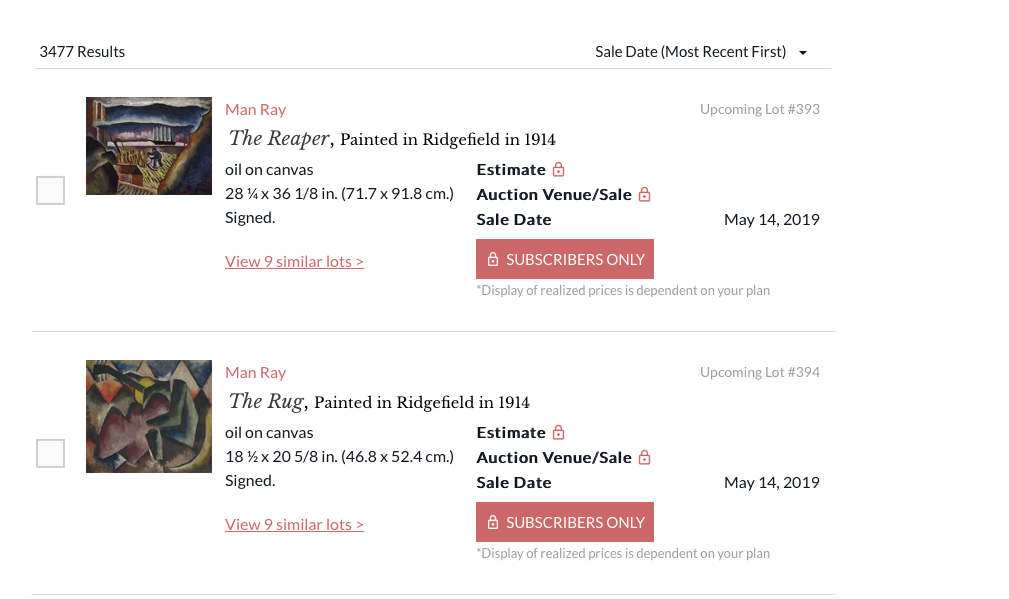Click the lock icon inside The Rug Subscribers Only button
The height and width of the screenshot is (599, 1009).
[x=493, y=522]
